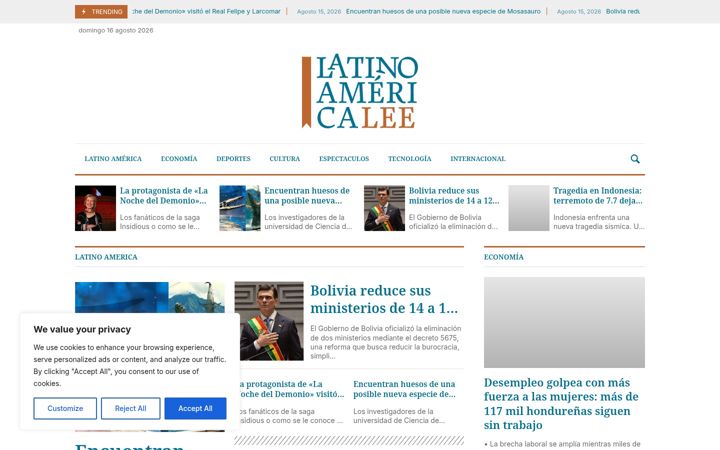The image size is (720, 450).
Task: Click top strip thumbnail of airplane and mosasaur
Action: pos(240,208)
